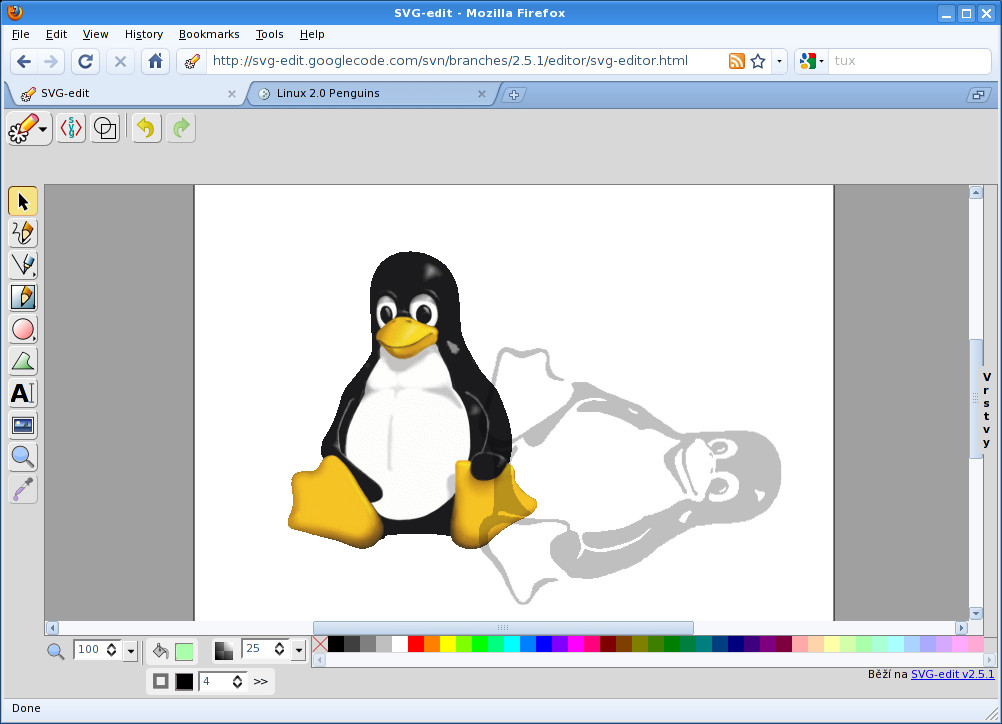Image resolution: width=1002 pixels, height=724 pixels.
Task: Adjust the zoom spinner arrows
Action: coord(112,650)
